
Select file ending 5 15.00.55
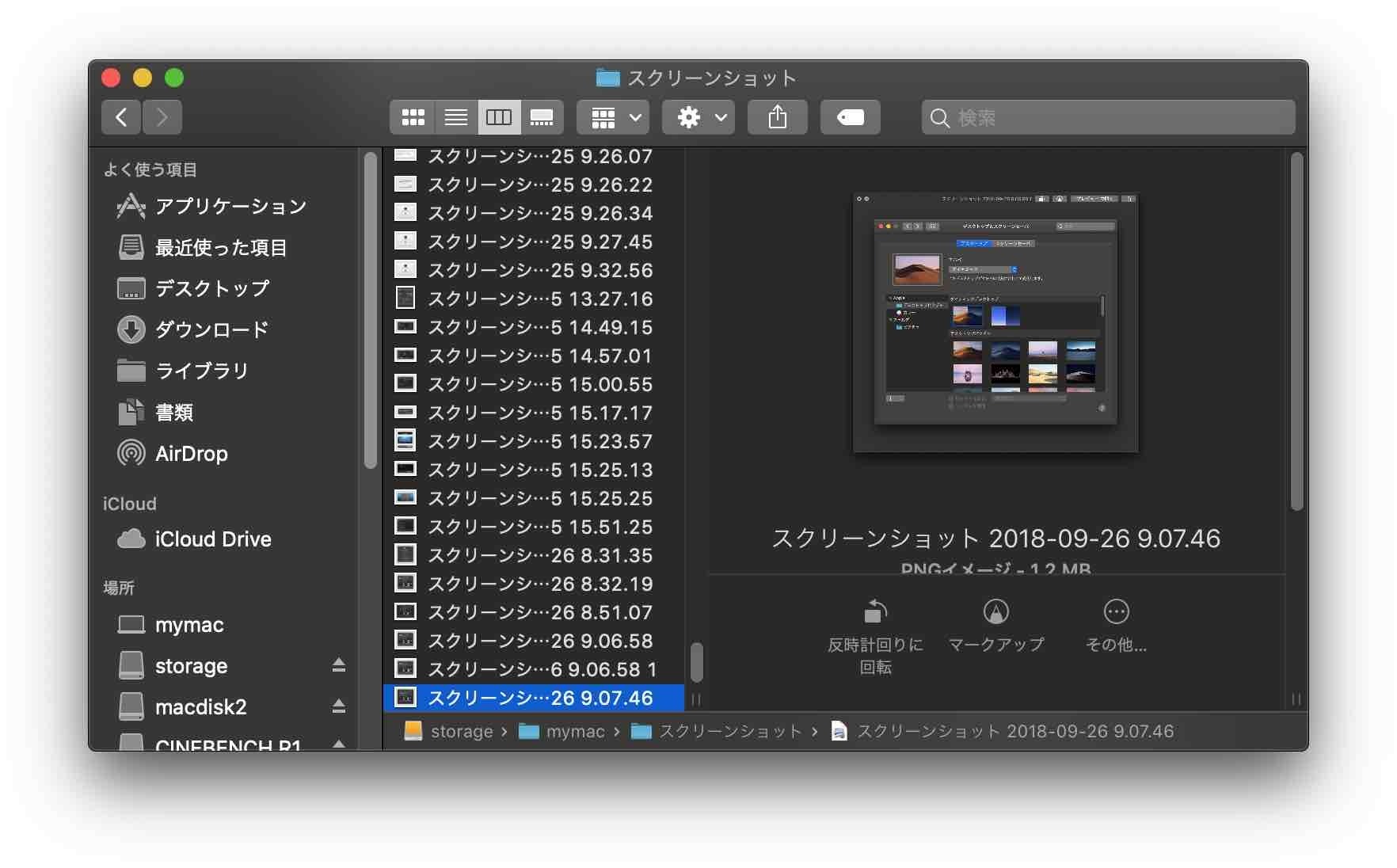click(x=534, y=384)
